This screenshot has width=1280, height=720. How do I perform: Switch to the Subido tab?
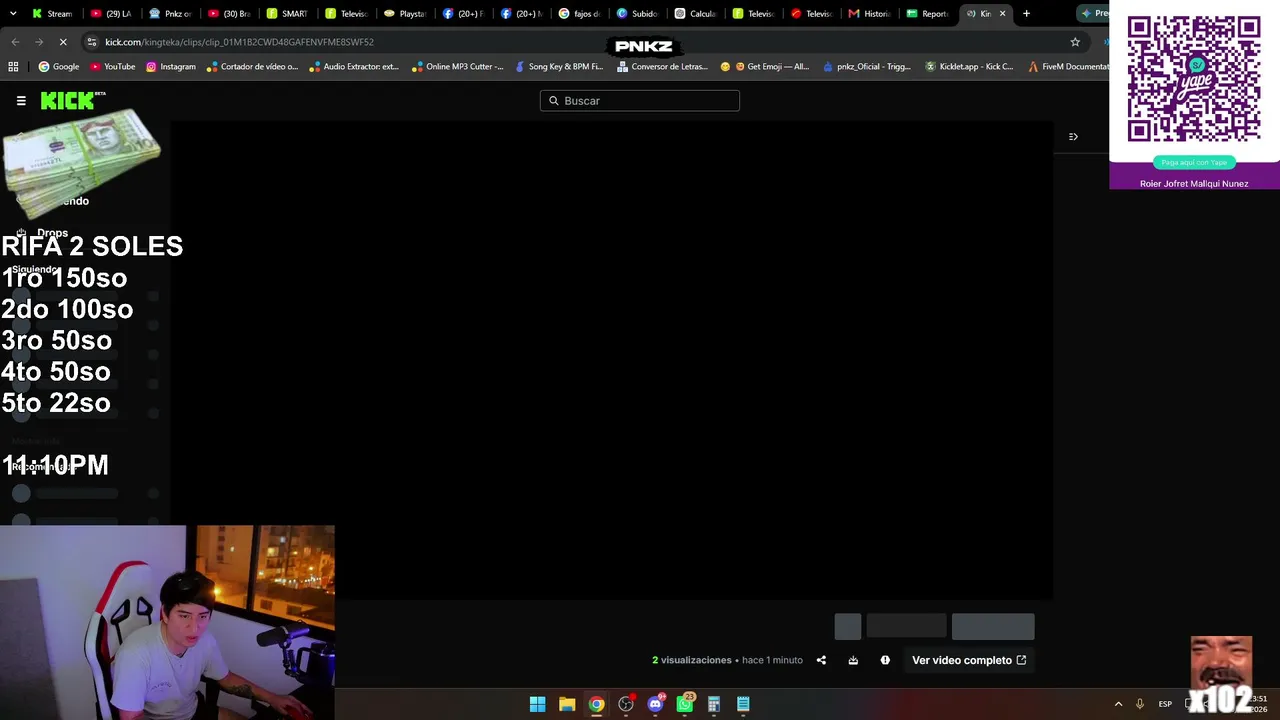637,14
